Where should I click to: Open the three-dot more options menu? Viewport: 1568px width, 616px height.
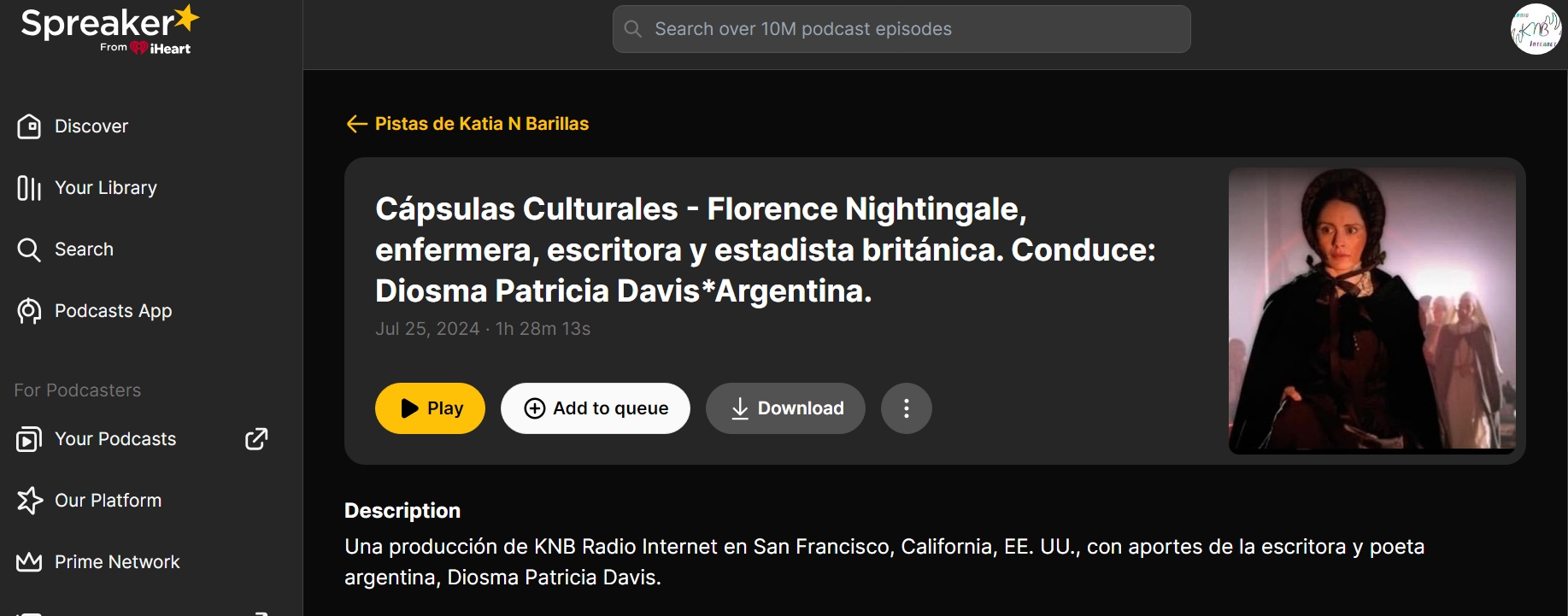pyautogui.click(x=907, y=408)
